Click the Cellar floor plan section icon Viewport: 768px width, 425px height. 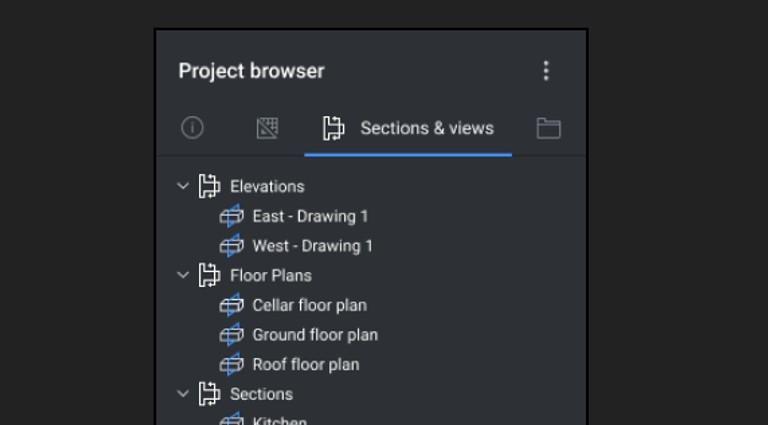[231, 305]
